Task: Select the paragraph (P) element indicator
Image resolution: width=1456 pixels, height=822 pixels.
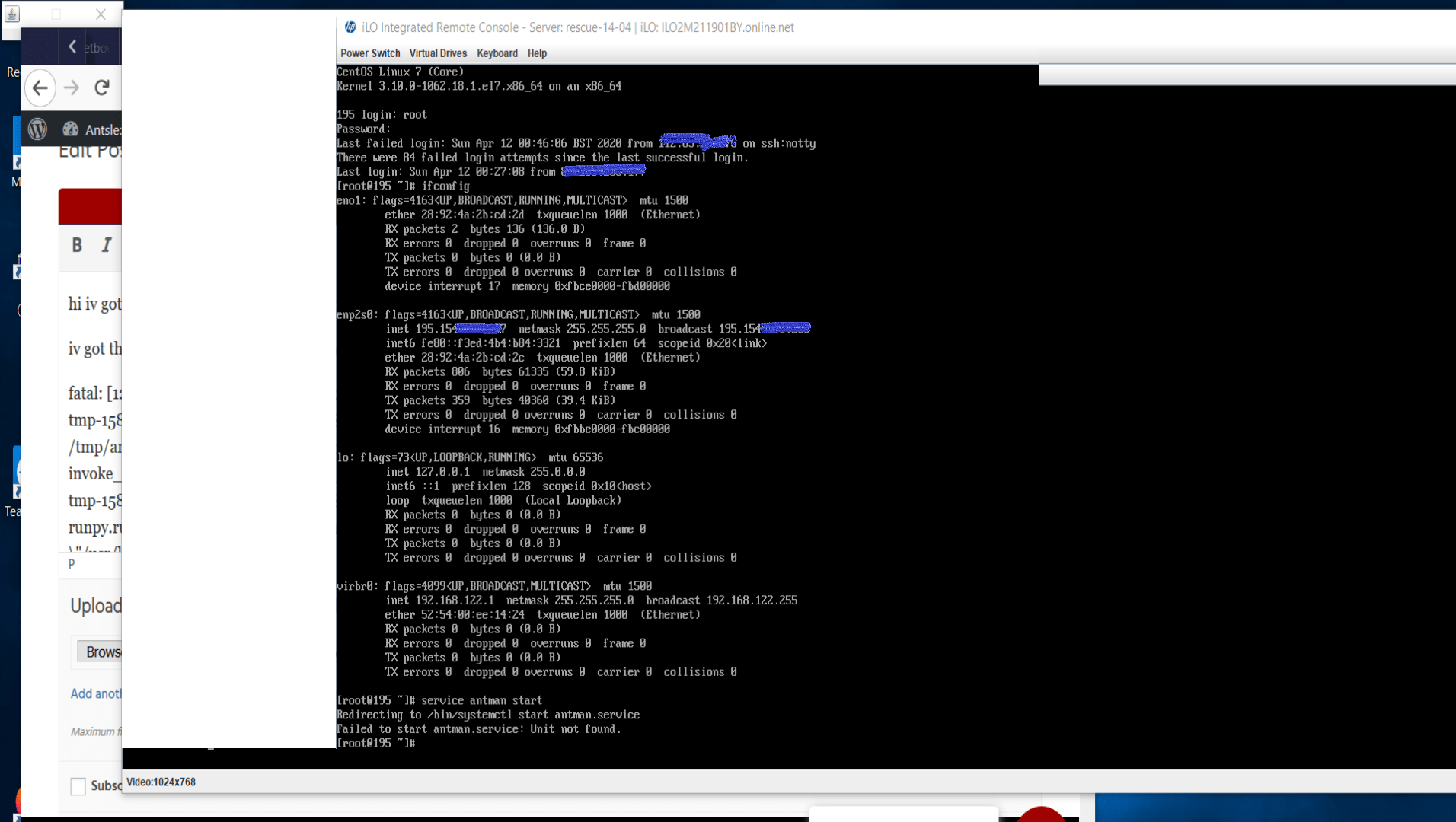Action: (x=71, y=564)
